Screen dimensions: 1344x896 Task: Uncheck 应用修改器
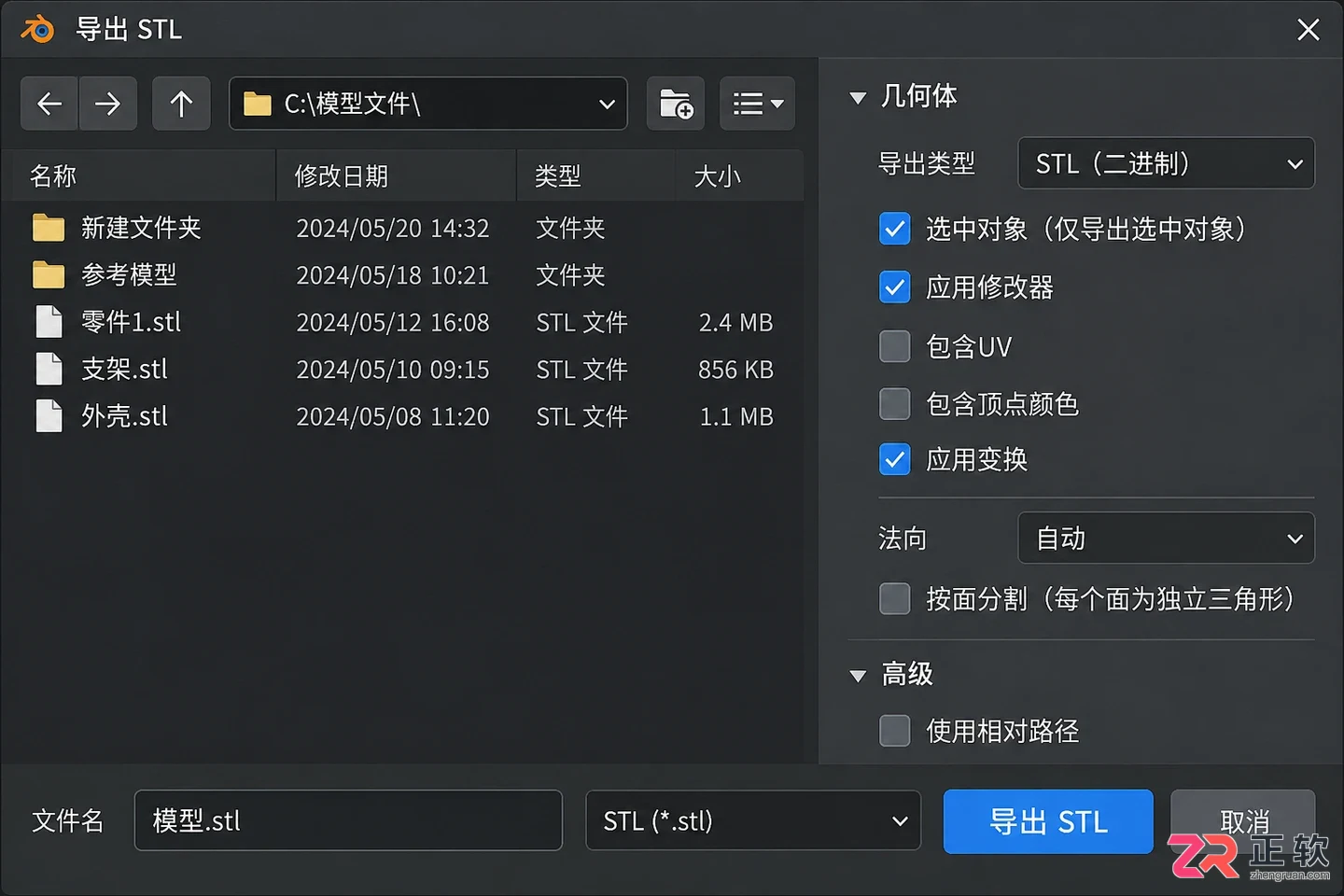point(895,287)
